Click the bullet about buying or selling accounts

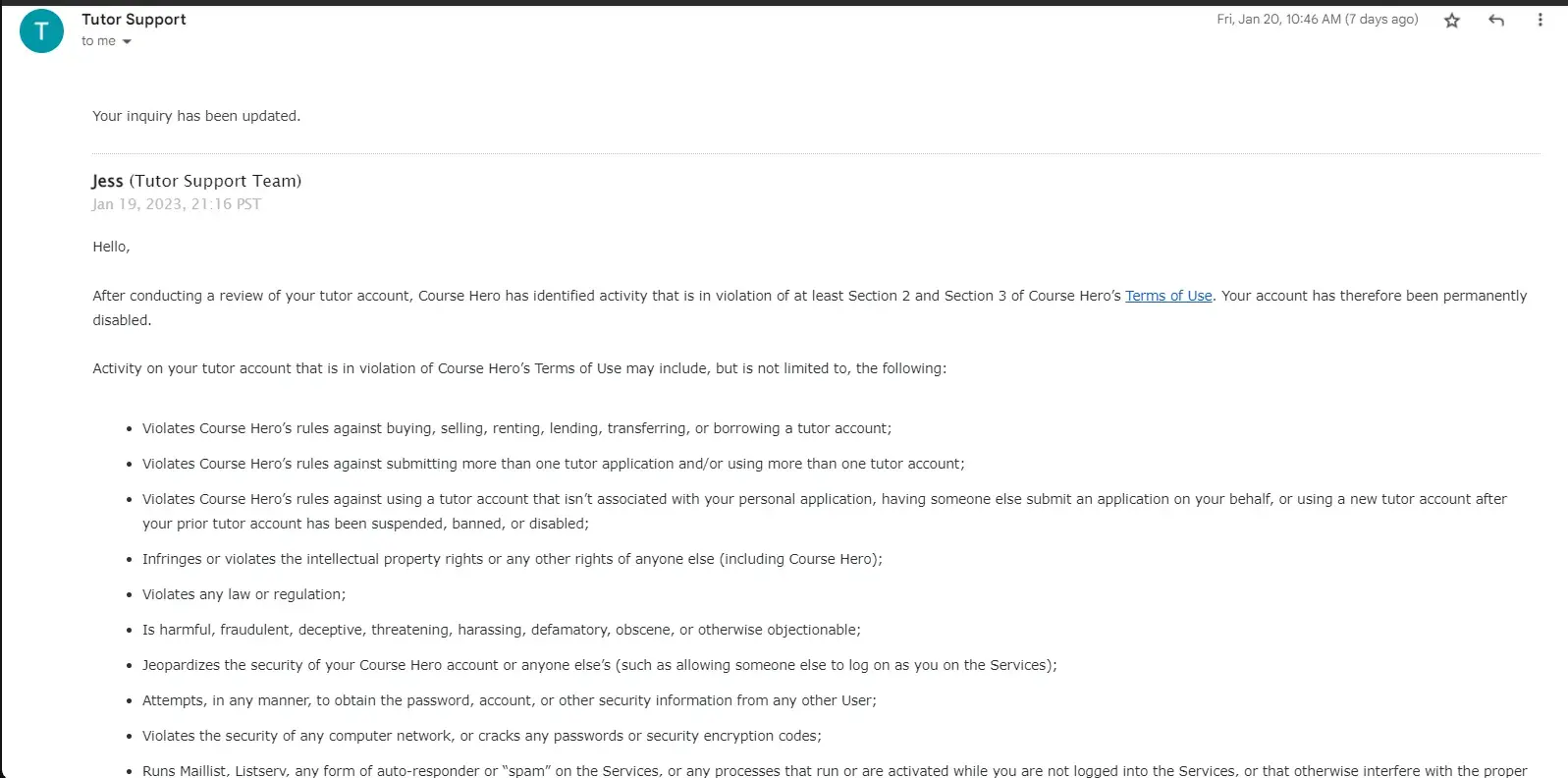(516, 428)
